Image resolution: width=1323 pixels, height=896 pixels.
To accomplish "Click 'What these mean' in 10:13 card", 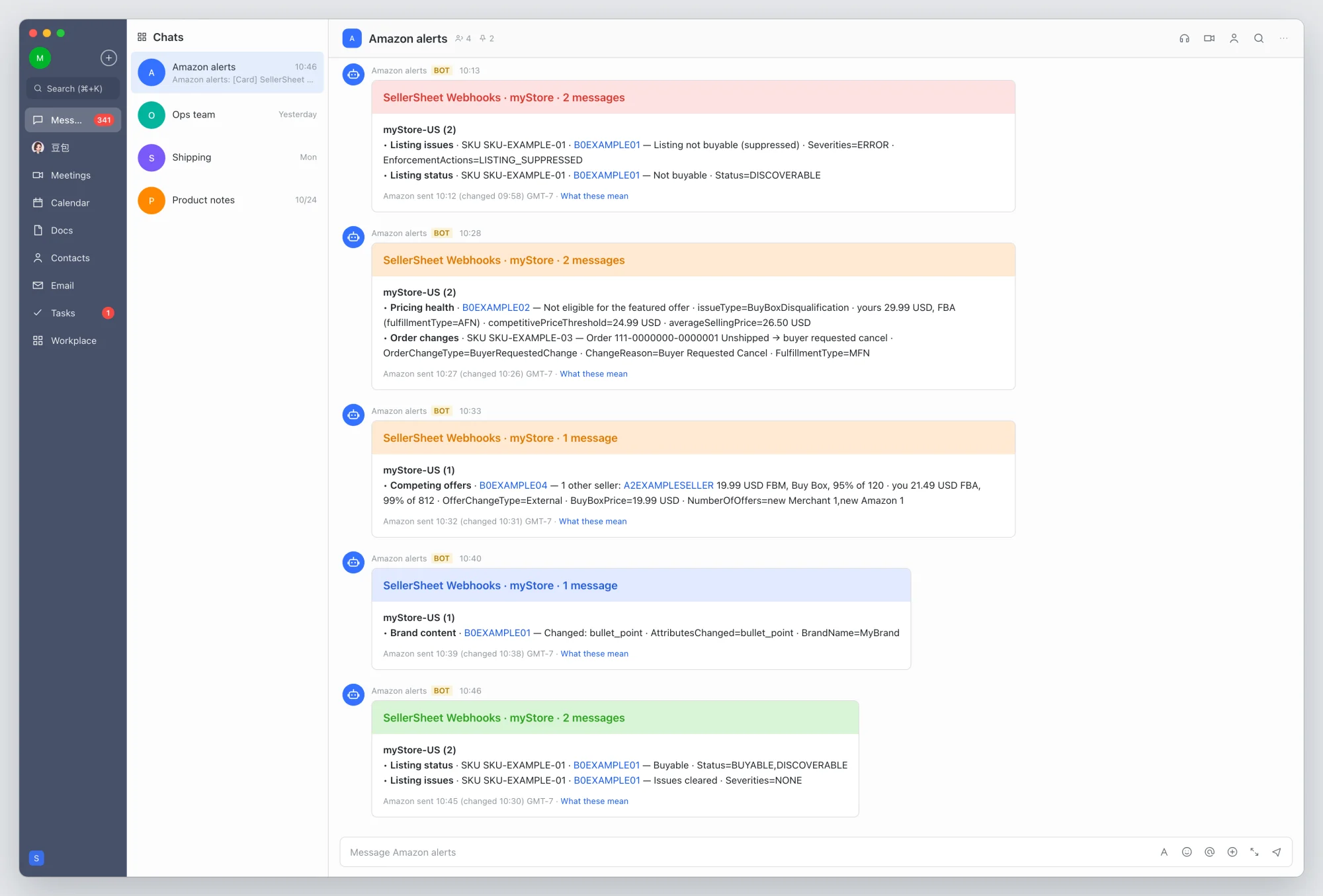I will coord(594,196).
